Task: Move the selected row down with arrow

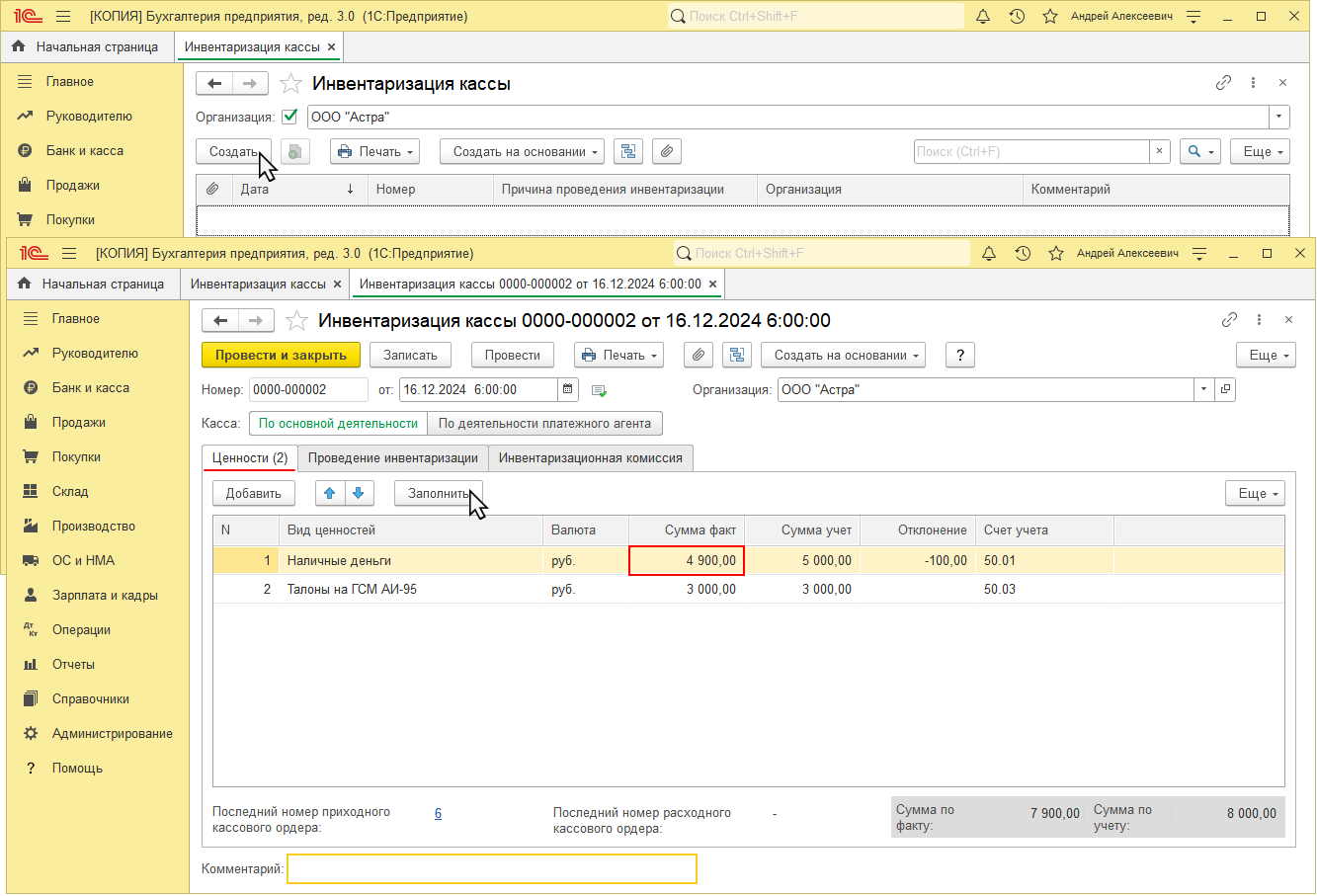Action: pos(359,494)
